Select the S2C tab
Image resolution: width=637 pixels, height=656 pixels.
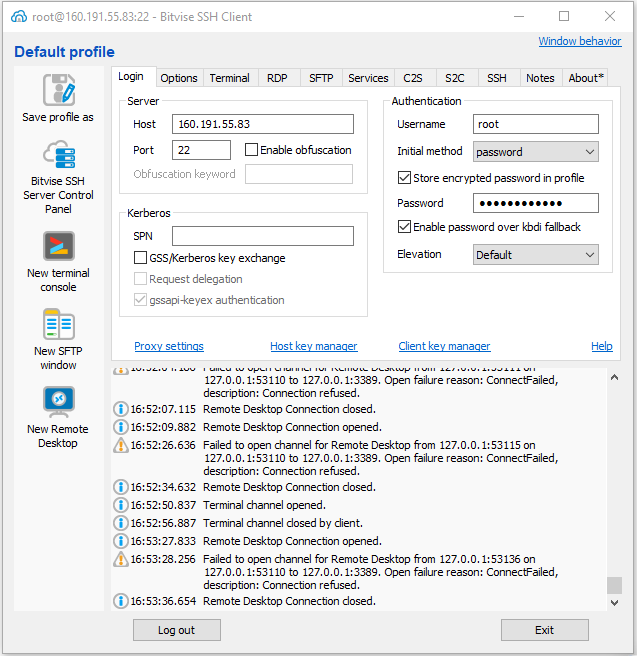coord(455,78)
